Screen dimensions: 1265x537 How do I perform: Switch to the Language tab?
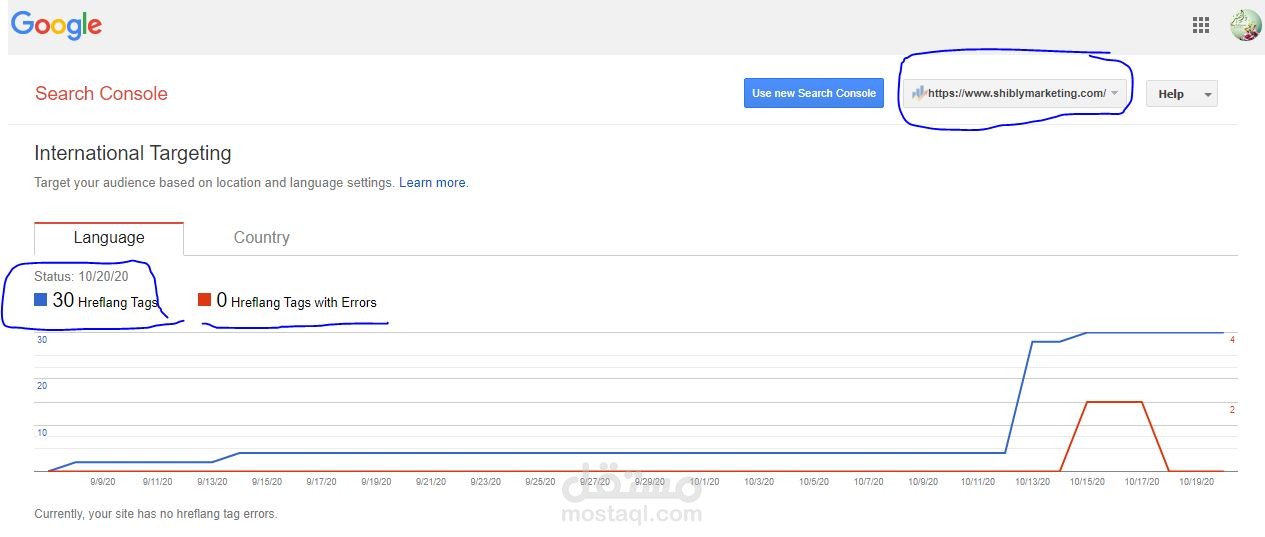click(109, 238)
